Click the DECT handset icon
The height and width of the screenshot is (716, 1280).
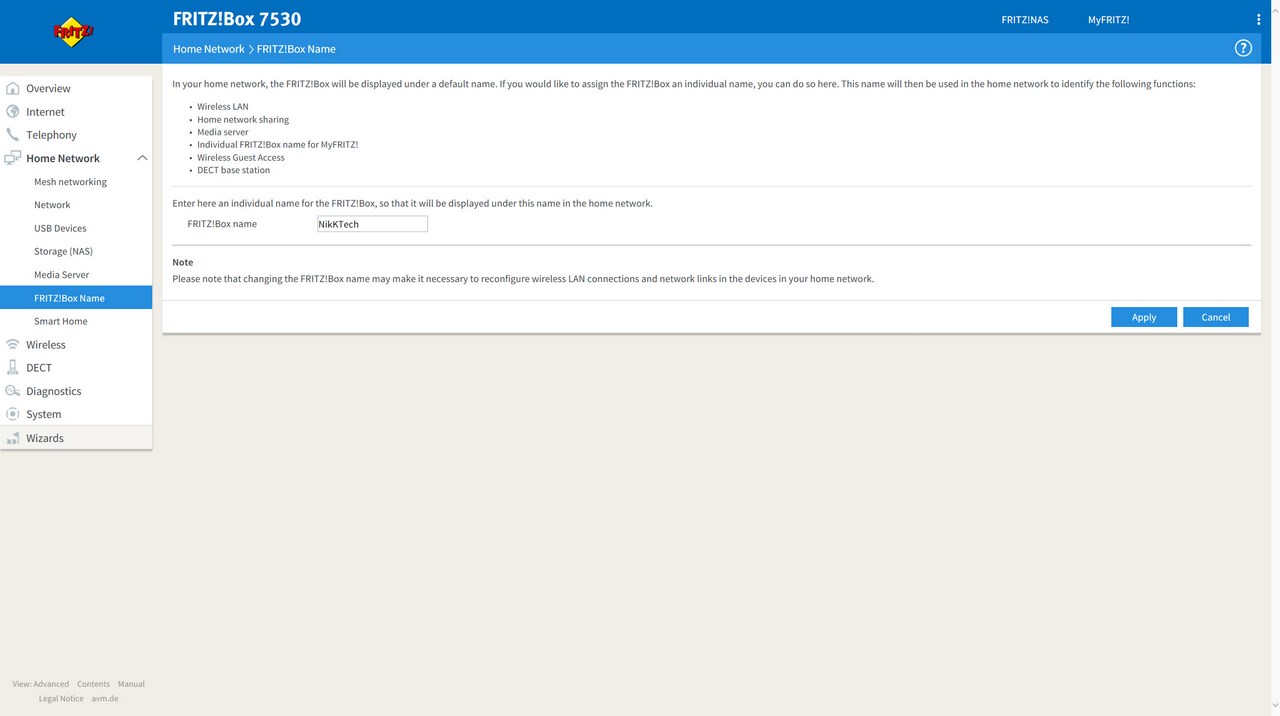(x=13, y=367)
